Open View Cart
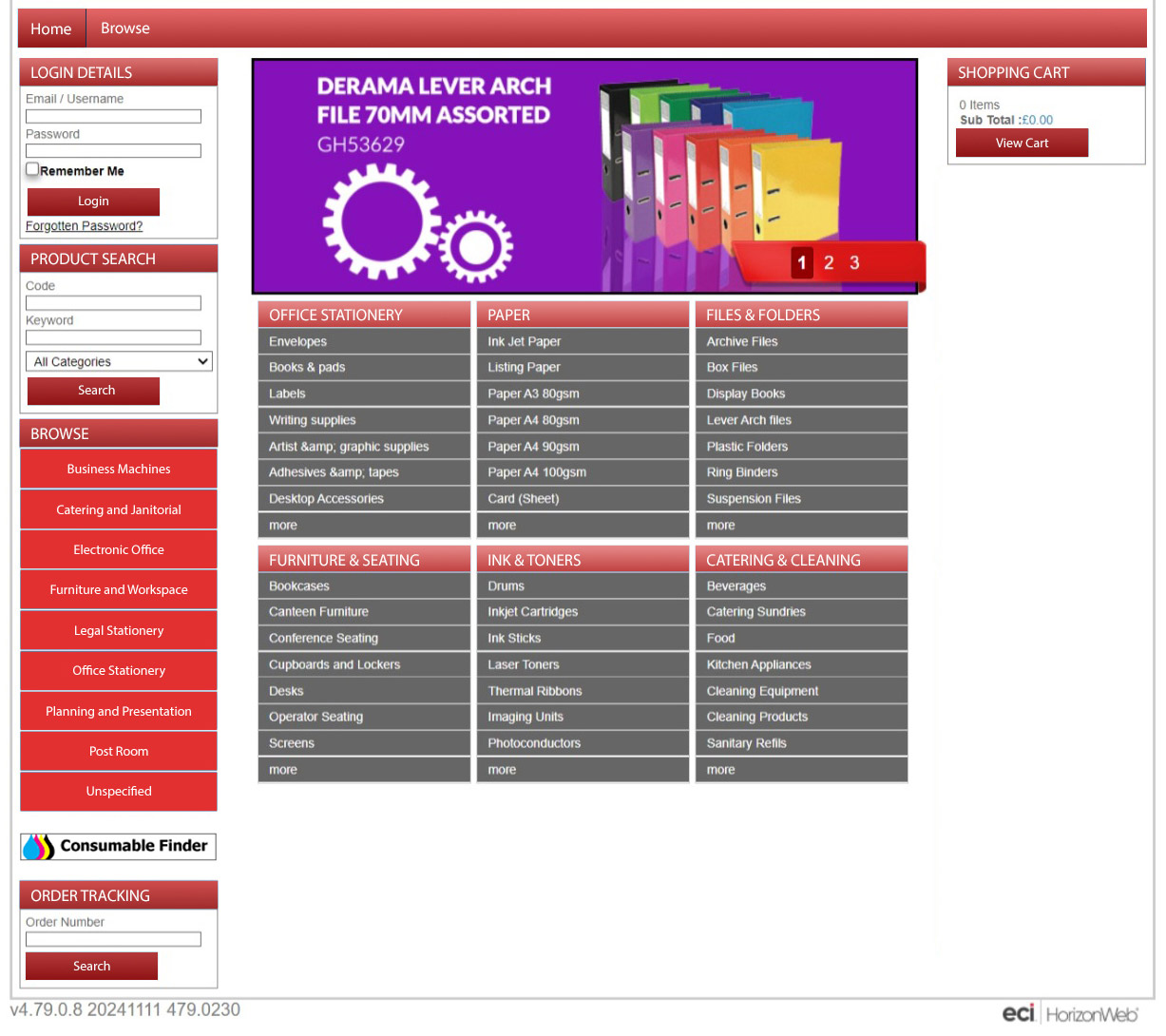This screenshot has height=1036, width=1166. (x=1022, y=143)
